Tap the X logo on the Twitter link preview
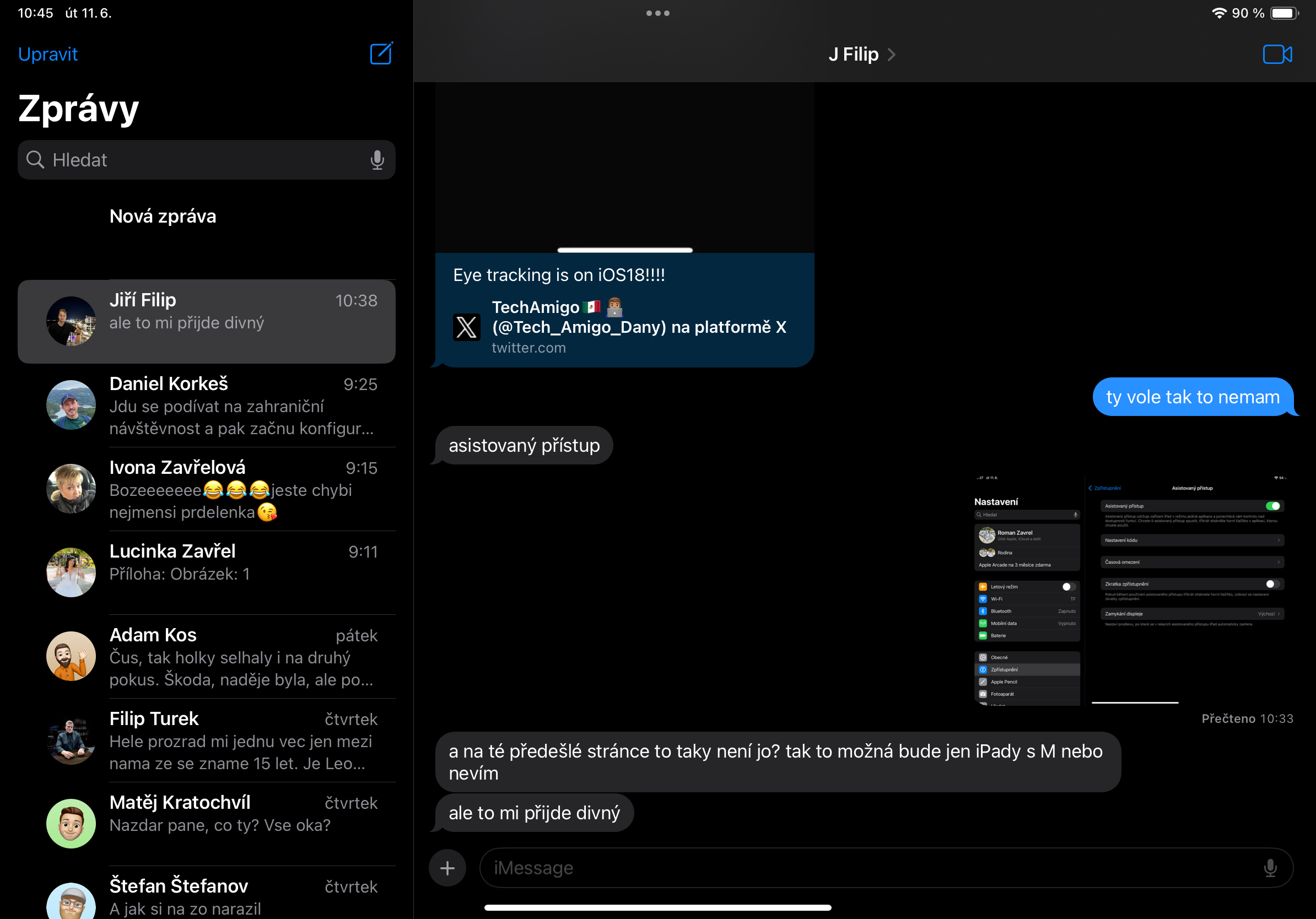The image size is (1316, 919). point(467,327)
